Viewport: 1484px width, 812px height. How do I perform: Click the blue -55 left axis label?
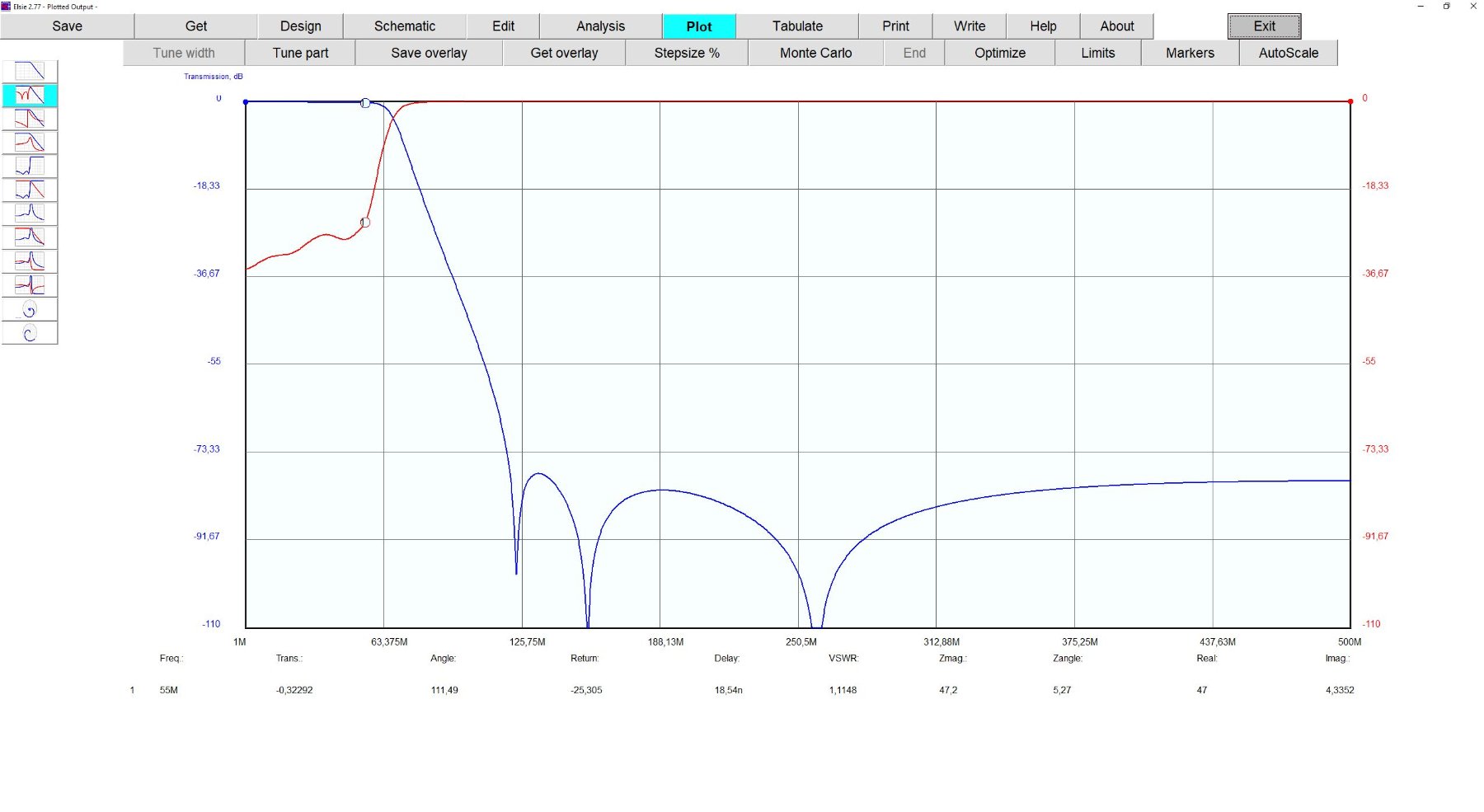[x=214, y=361]
